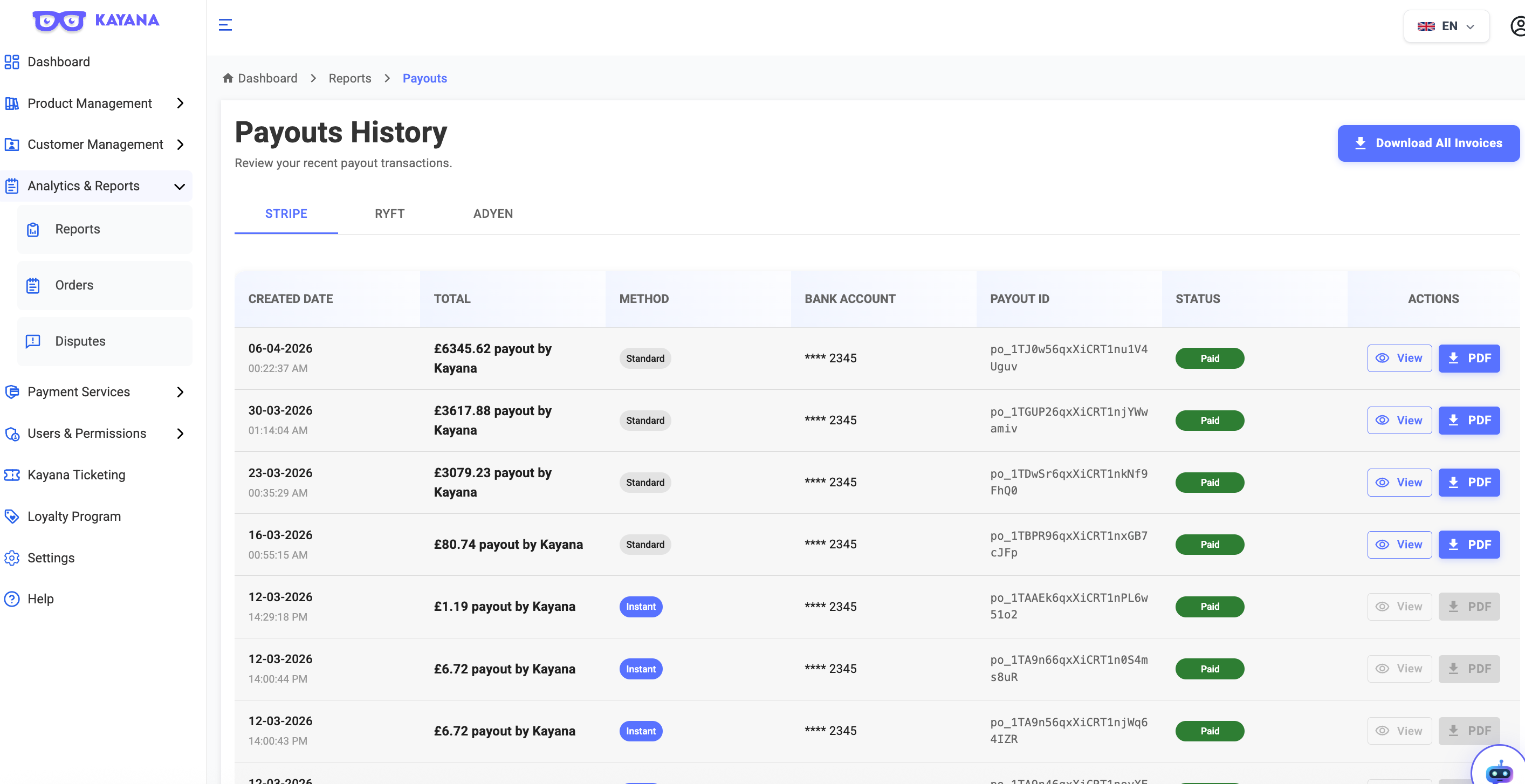Switch to the RYFT tab
Viewport: 1525px width, 784px height.
point(389,214)
